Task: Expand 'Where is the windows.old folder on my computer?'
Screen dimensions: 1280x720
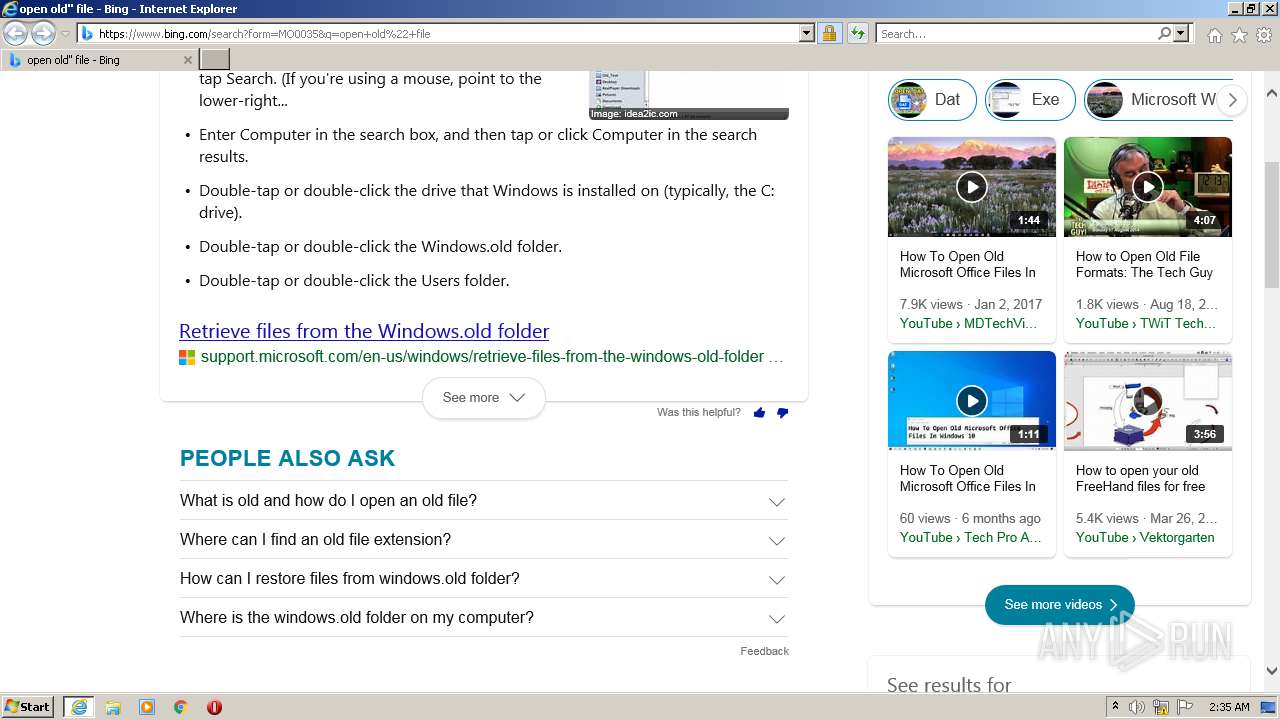Action: 484,618
